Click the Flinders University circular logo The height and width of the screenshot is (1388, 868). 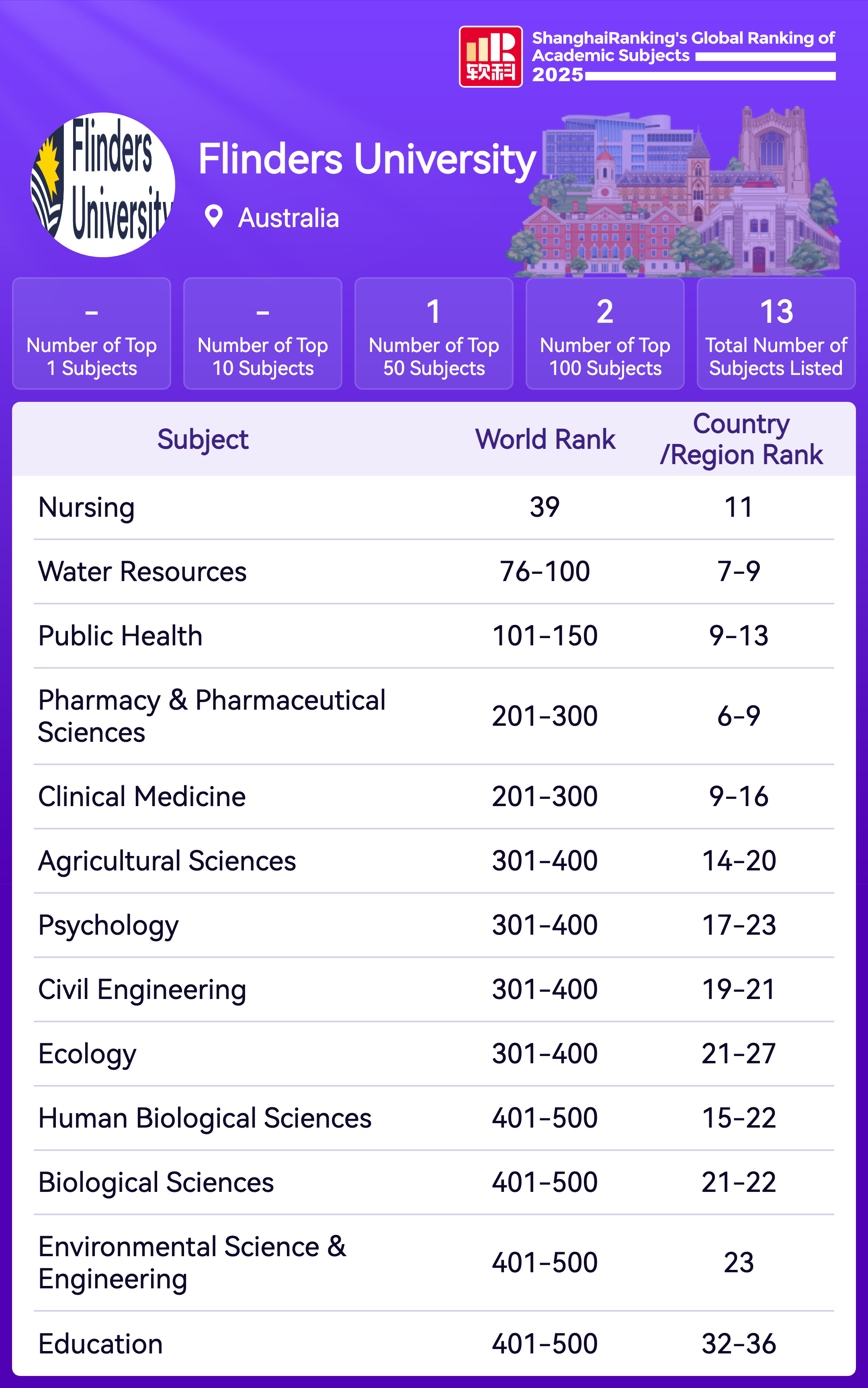[x=103, y=185]
